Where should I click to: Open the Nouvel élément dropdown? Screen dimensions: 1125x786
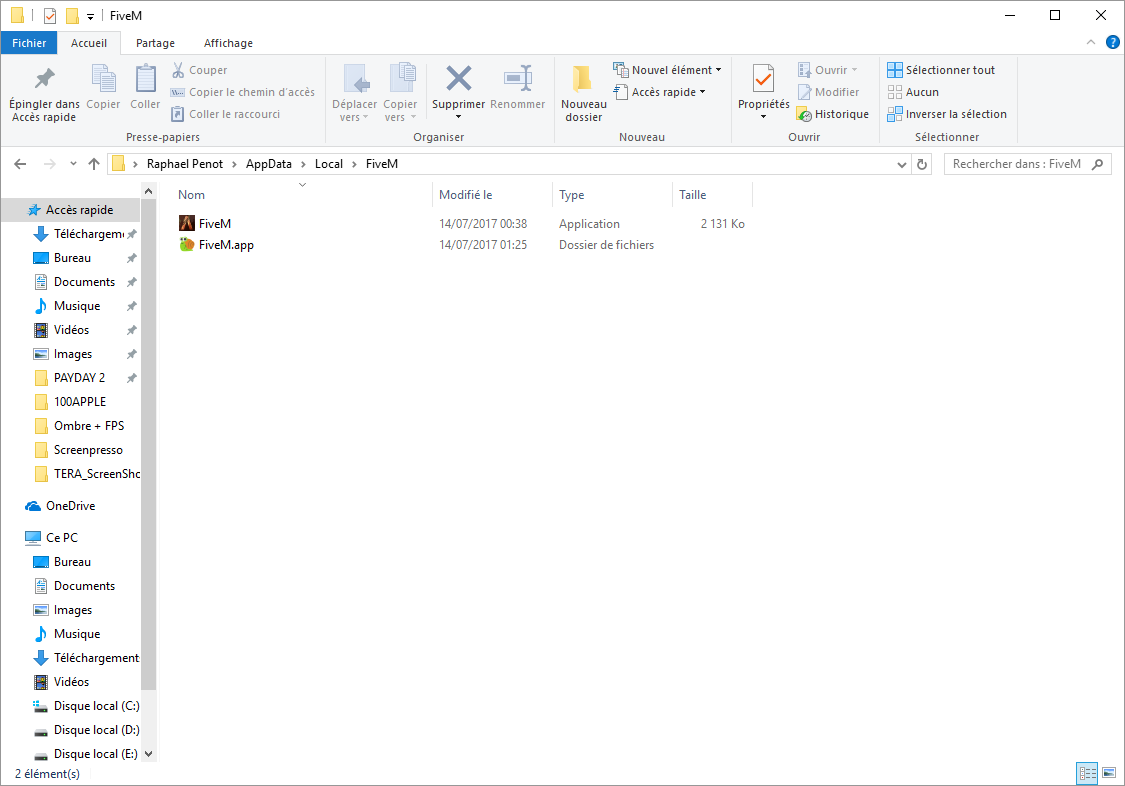point(667,70)
